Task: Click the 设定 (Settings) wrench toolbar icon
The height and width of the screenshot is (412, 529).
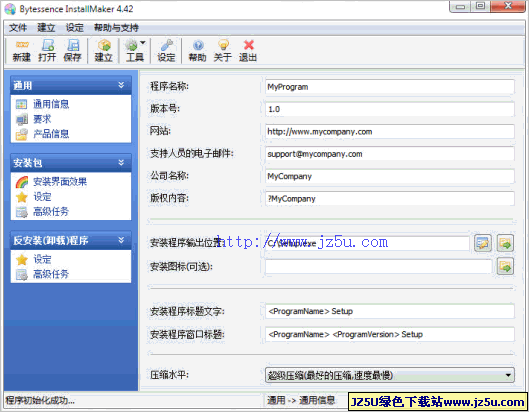Action: pyautogui.click(x=166, y=51)
